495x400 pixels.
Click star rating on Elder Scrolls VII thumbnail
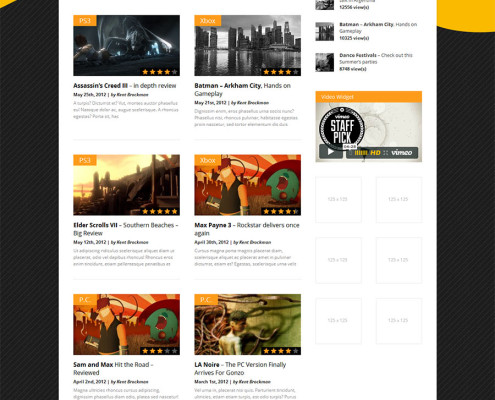[160, 211]
